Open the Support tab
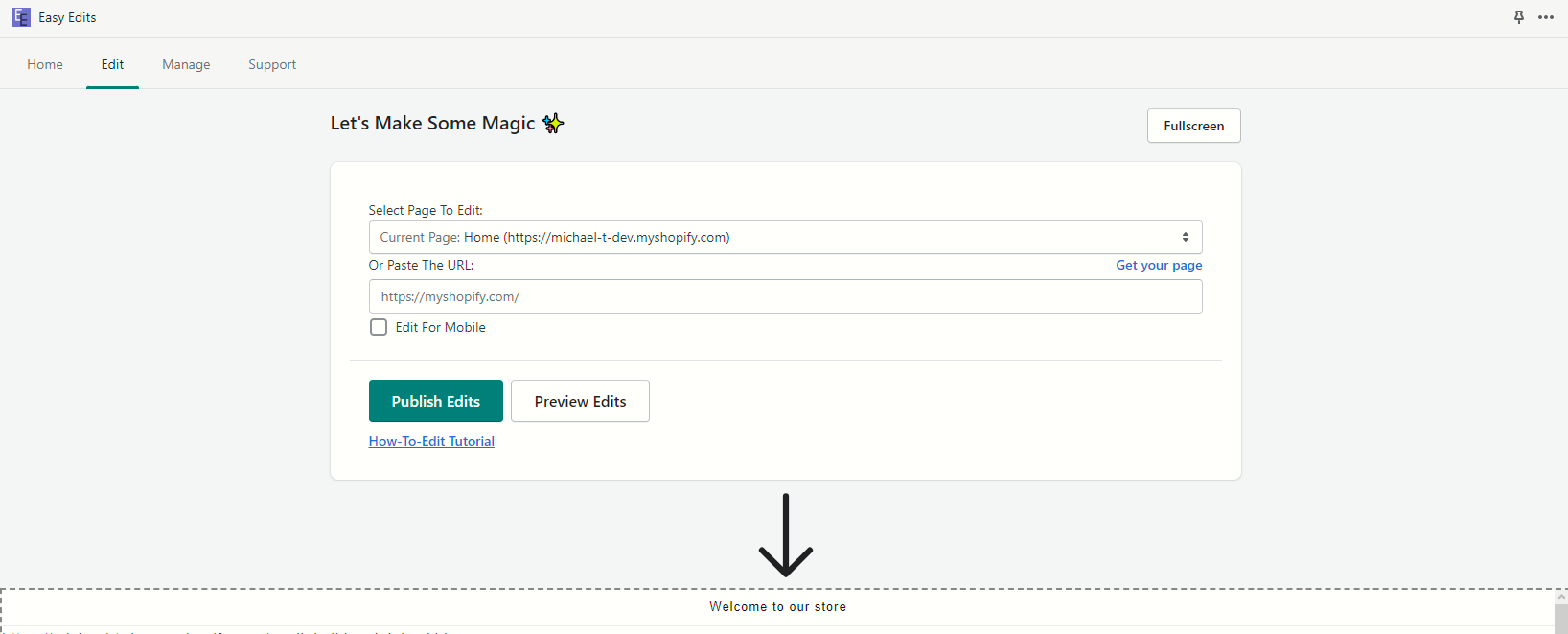 272,64
